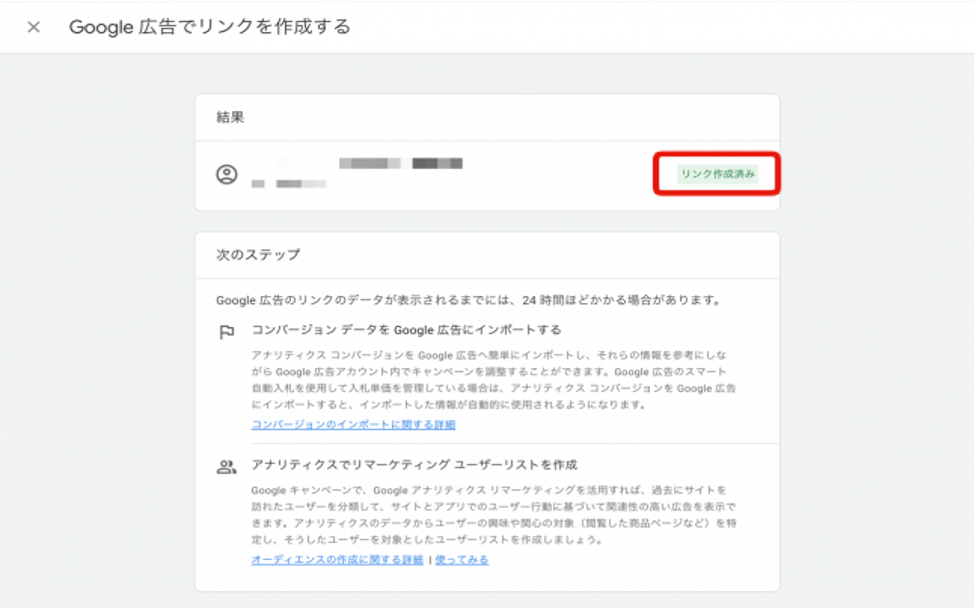This screenshot has height=608, width=974.
Task: Click the flag icon beside コンバージョン データ
Action: (x=227, y=332)
